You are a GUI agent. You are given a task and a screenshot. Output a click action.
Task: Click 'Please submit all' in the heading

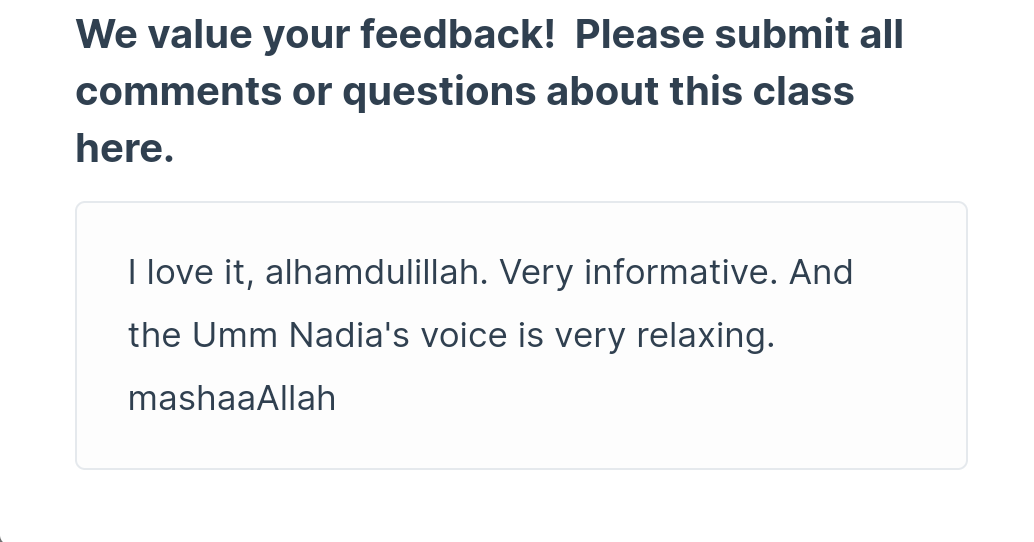coord(739,34)
